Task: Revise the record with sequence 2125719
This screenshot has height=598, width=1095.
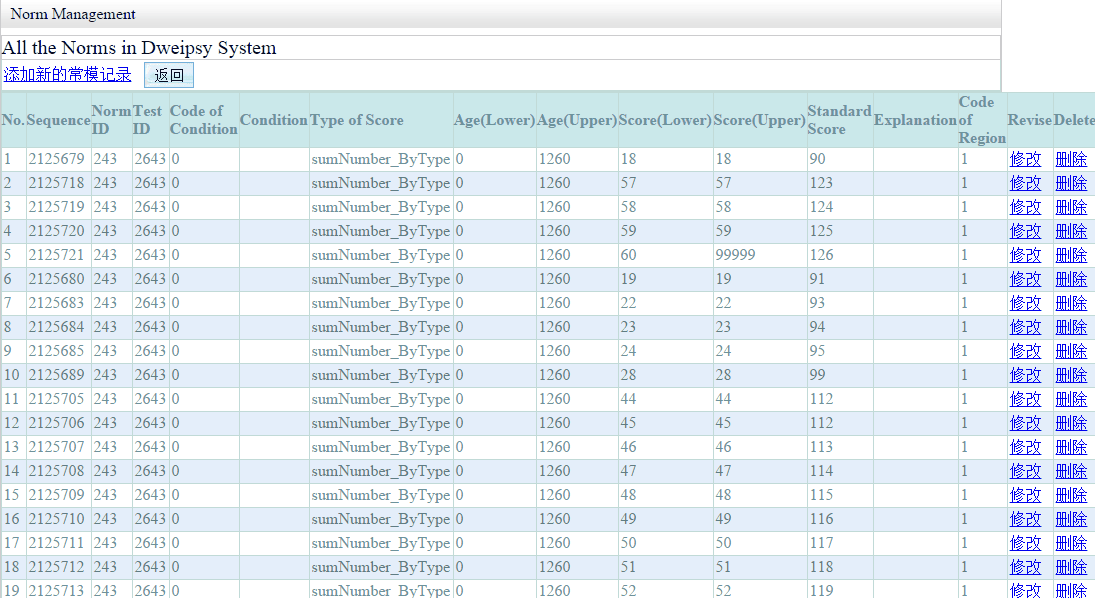Action: tap(1025, 207)
